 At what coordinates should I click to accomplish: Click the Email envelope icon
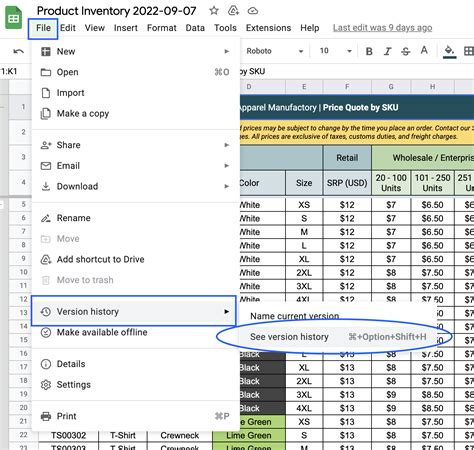pyautogui.click(x=46, y=166)
